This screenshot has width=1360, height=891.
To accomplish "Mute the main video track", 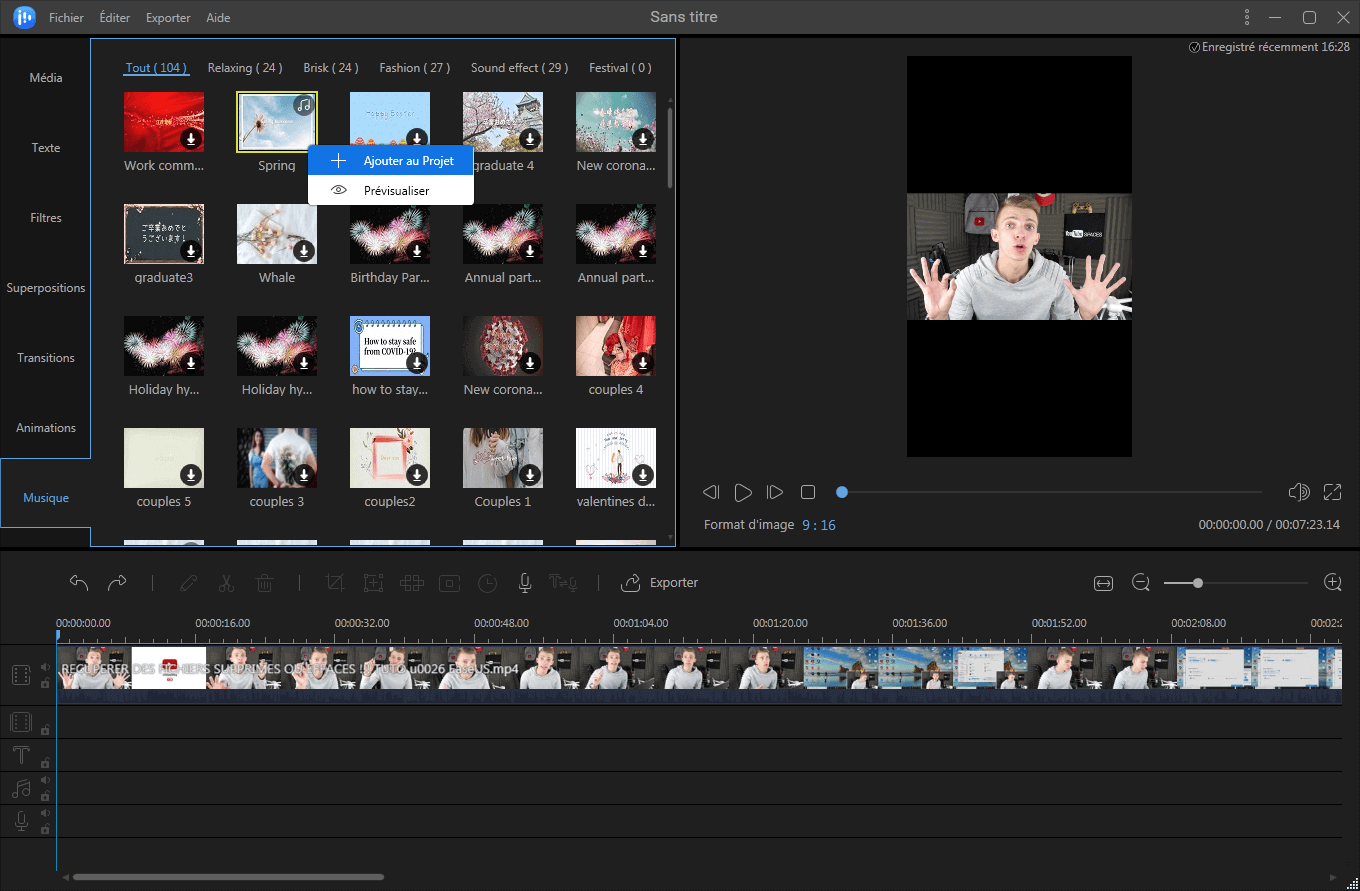I will (x=45, y=667).
